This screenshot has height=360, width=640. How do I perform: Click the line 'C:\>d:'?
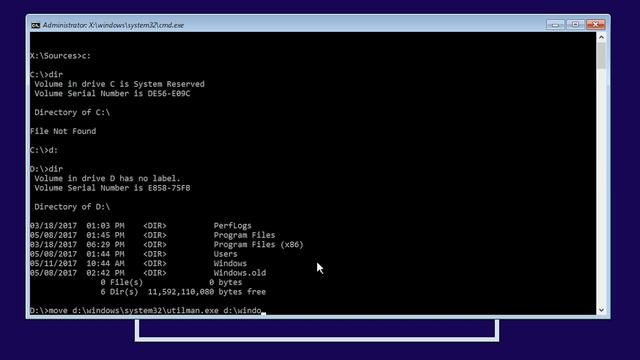click(x=44, y=150)
